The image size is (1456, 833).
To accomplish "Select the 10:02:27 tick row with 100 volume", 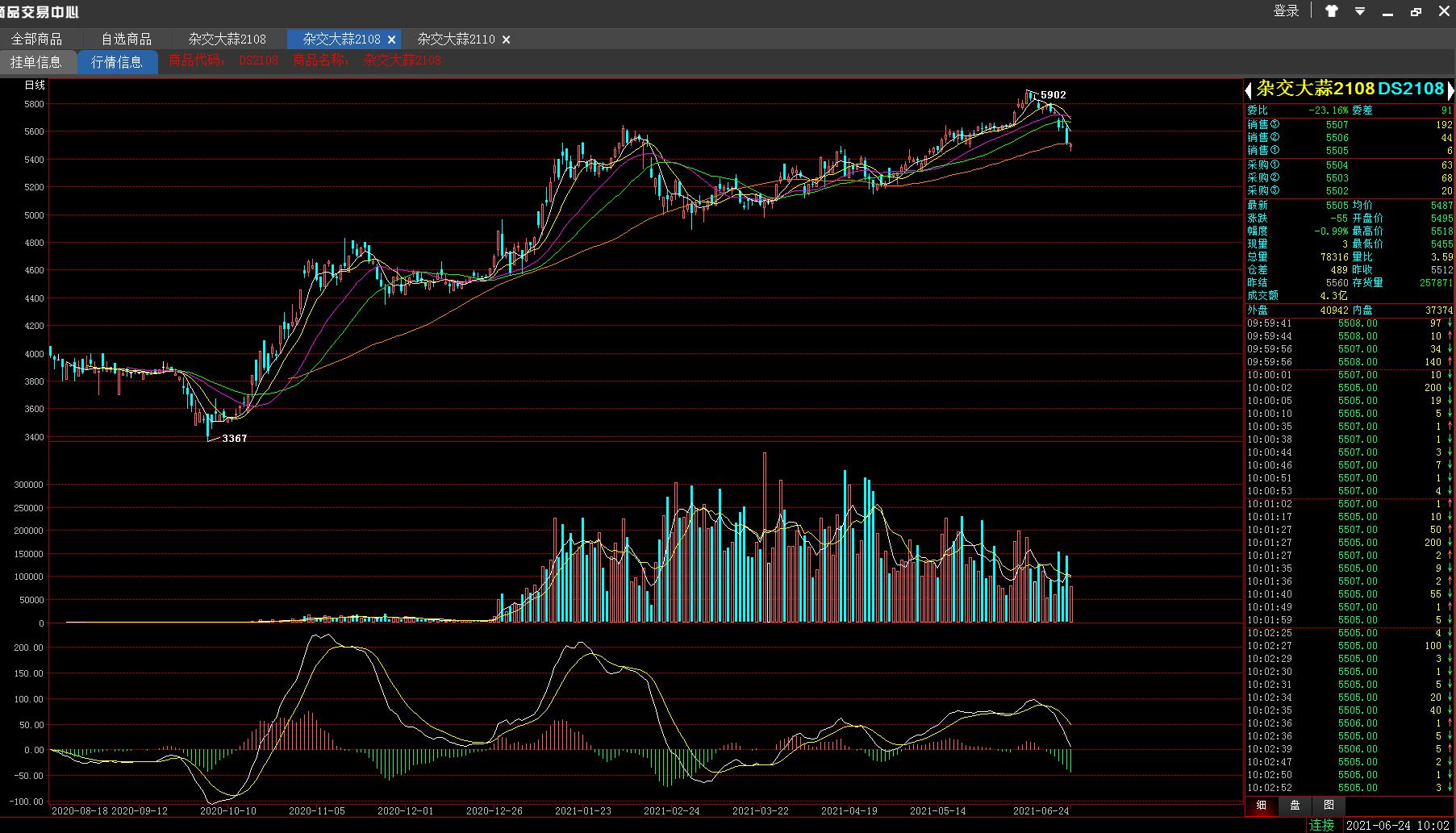I will [x=1350, y=646].
